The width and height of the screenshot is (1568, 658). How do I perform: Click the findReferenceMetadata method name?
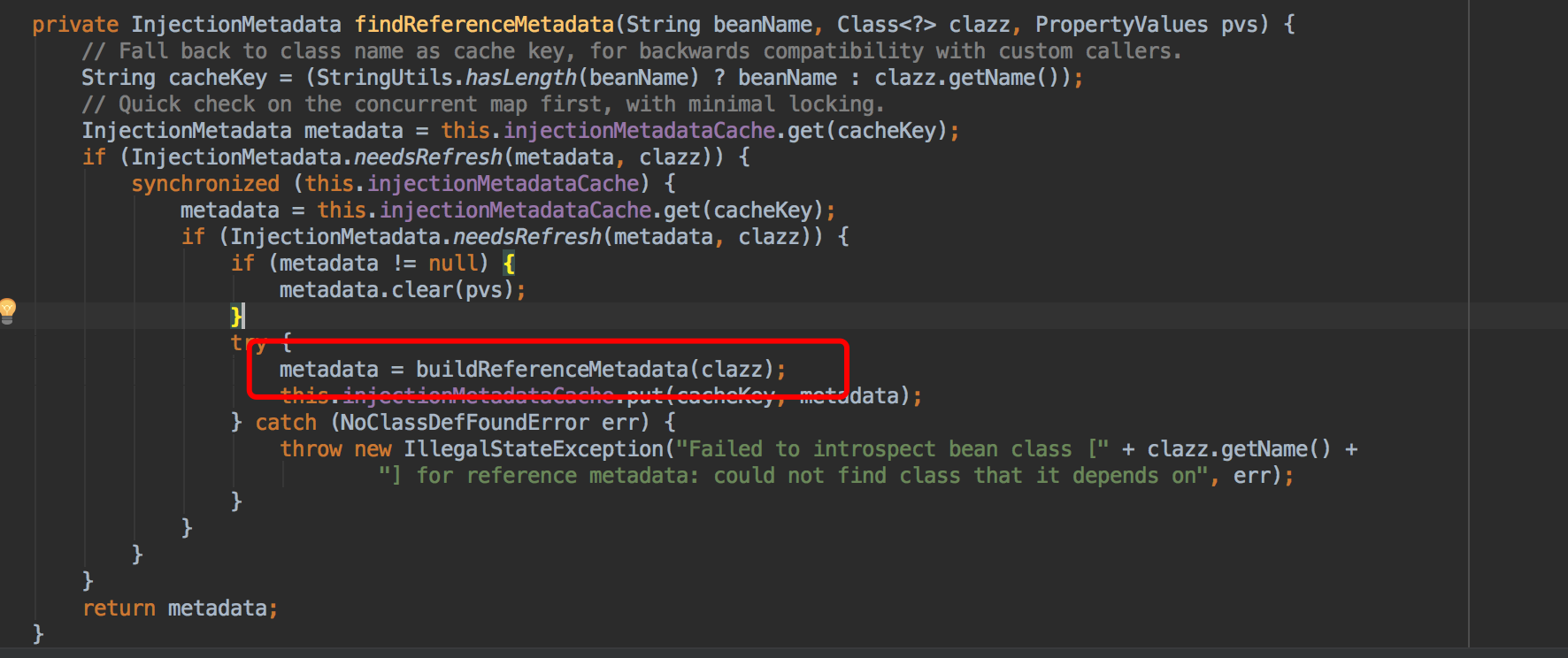484,25
